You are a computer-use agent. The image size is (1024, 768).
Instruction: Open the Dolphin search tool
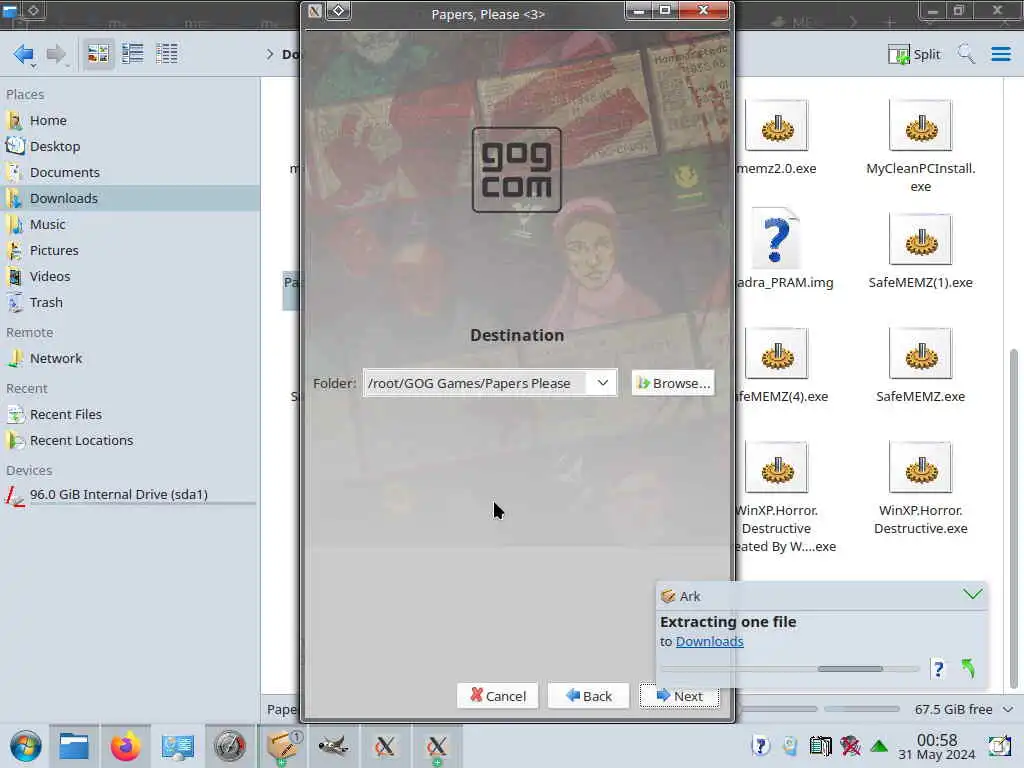(x=966, y=54)
